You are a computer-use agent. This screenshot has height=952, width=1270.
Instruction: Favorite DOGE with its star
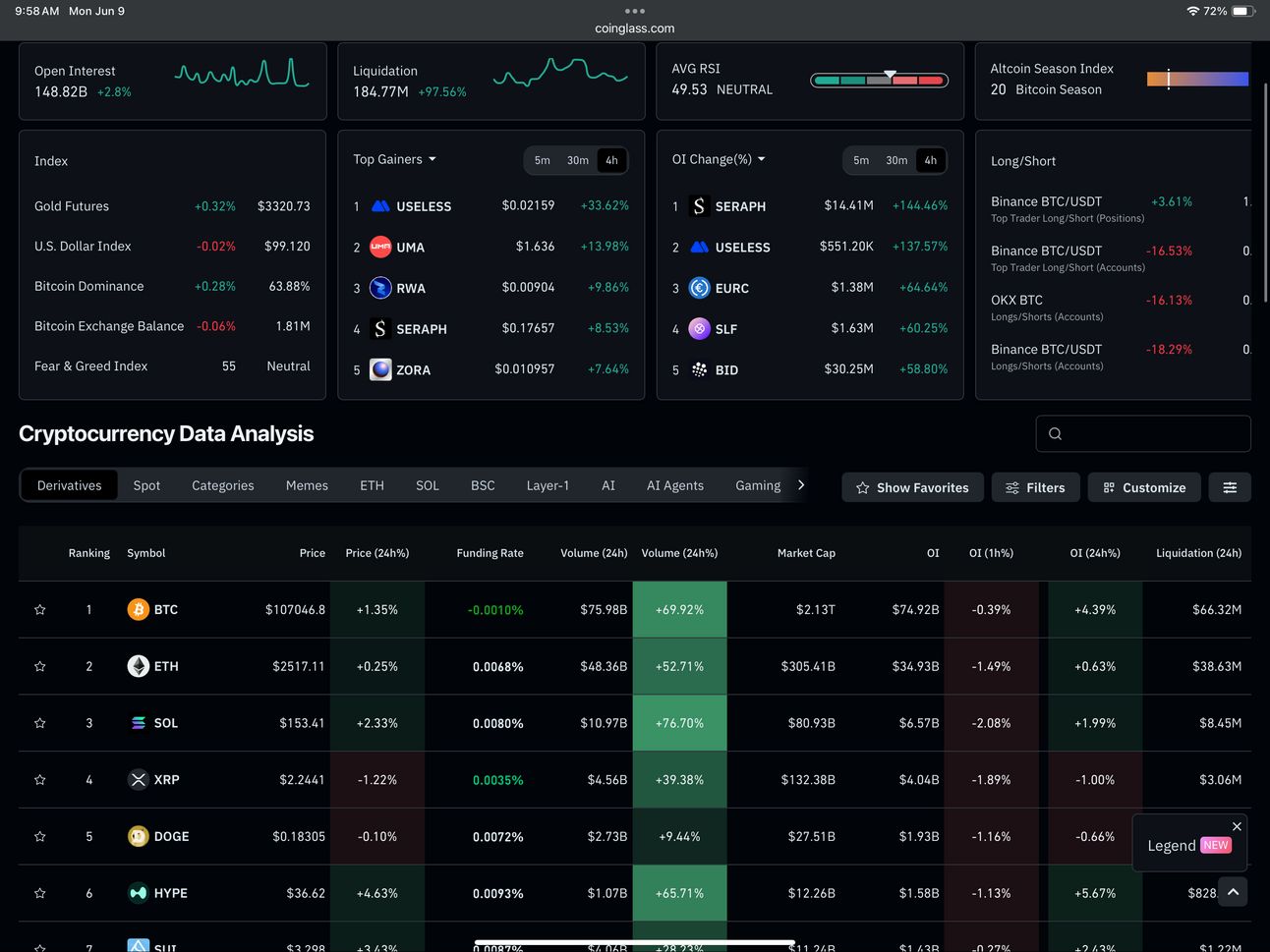40,837
